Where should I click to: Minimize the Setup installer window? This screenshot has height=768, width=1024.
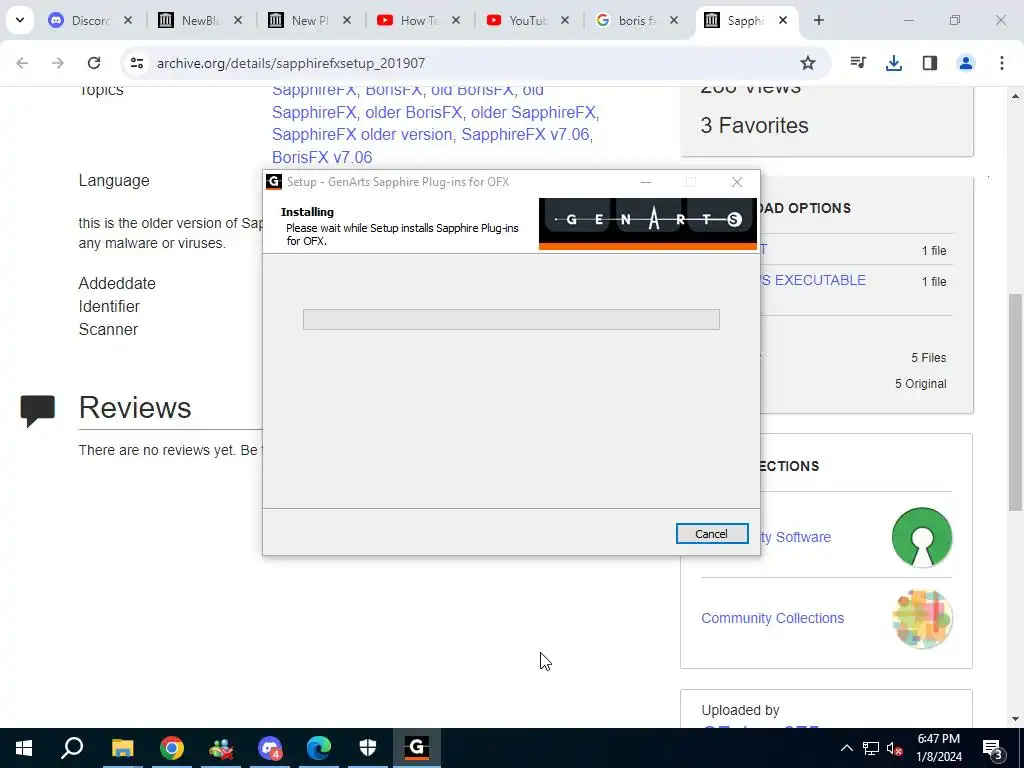pos(646,182)
